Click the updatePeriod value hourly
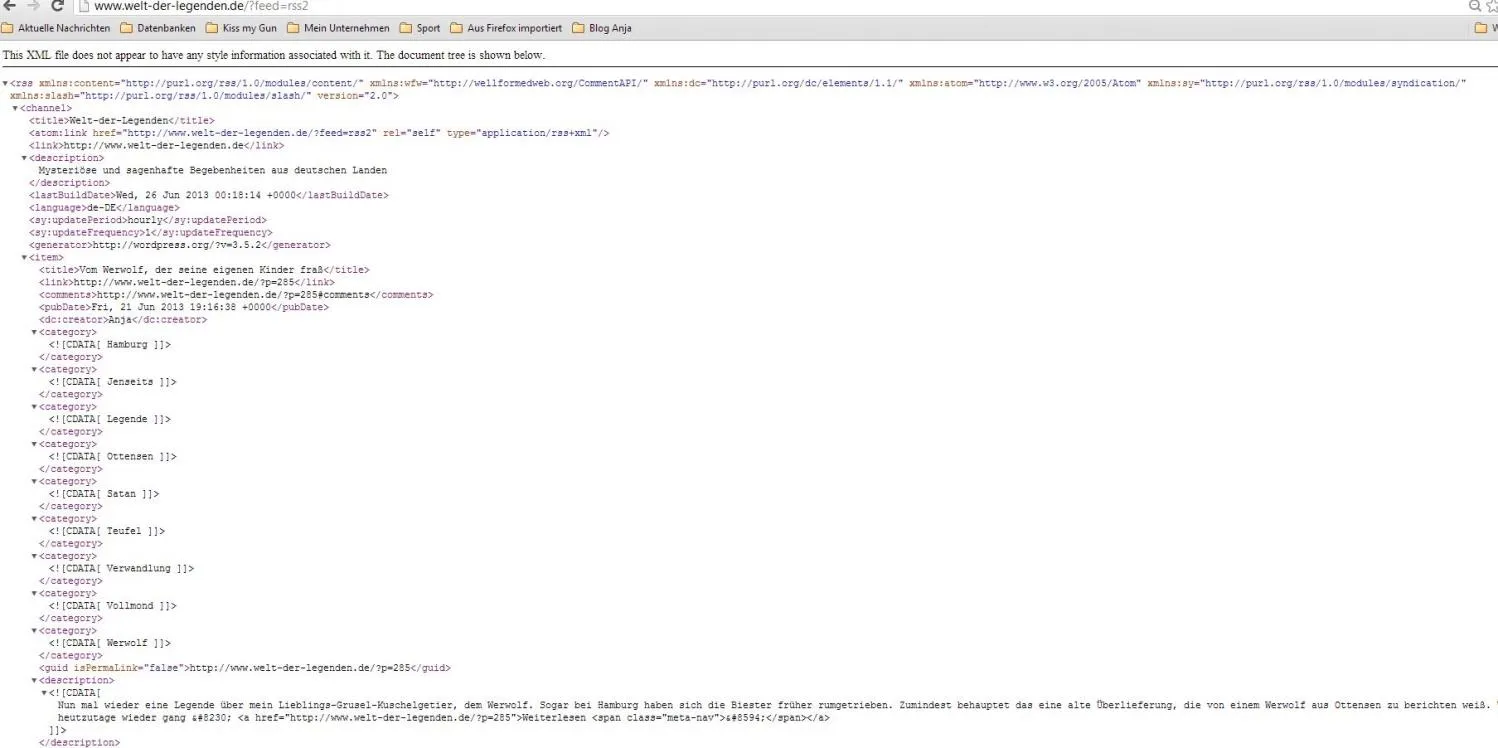The image size is (1498, 748). point(144,220)
